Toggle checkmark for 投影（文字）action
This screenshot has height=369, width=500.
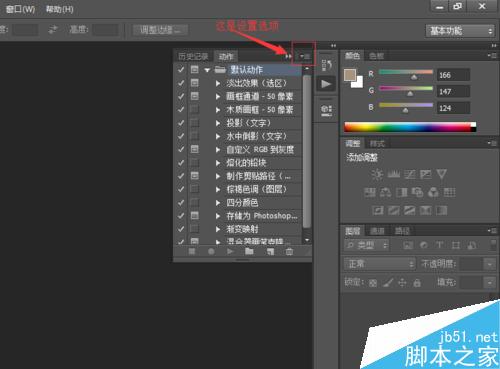tap(181, 123)
